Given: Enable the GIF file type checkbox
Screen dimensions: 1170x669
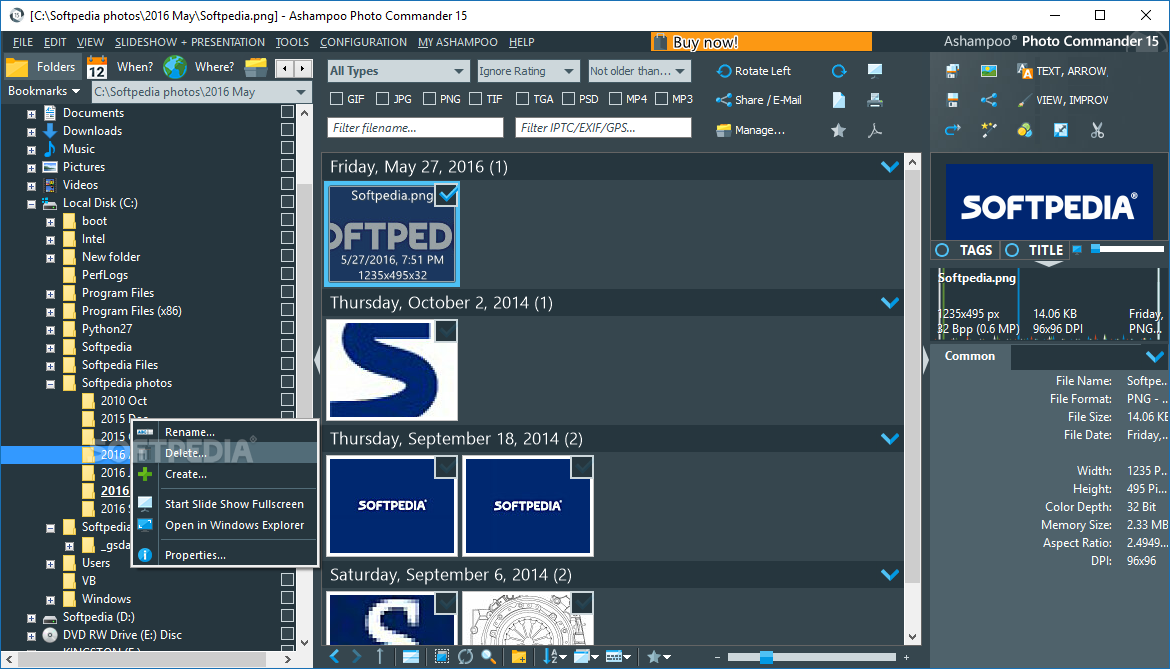Looking at the screenshot, I should [x=337, y=98].
